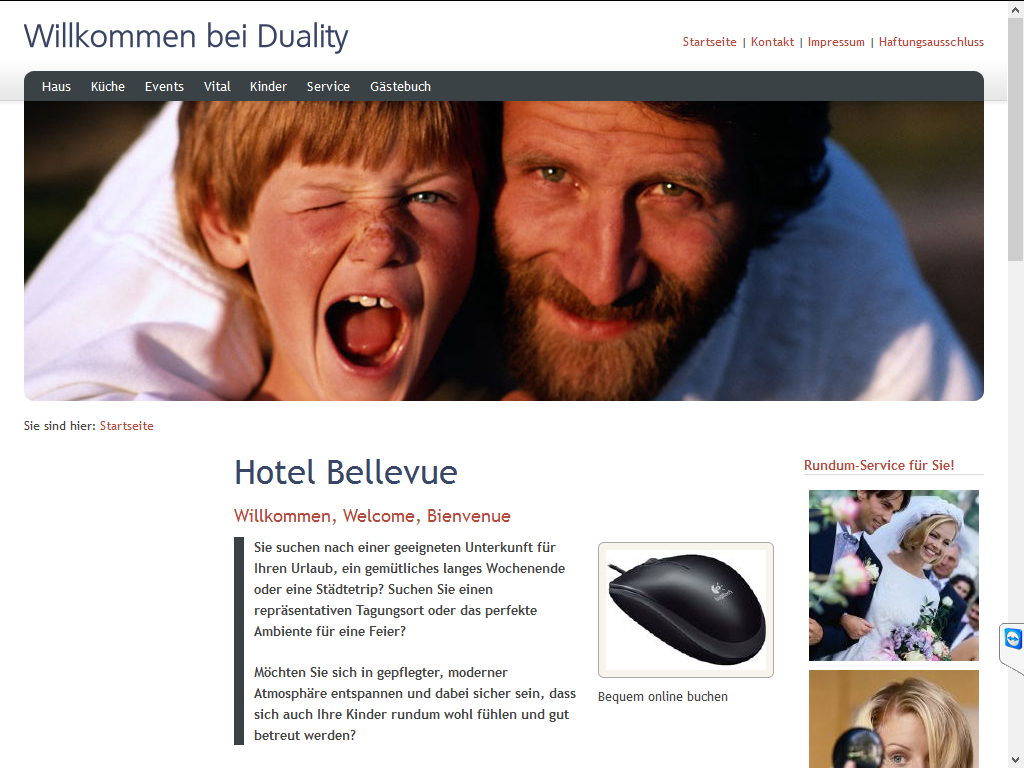Go to the Vital section
This screenshot has width=1024, height=768.
[x=217, y=86]
